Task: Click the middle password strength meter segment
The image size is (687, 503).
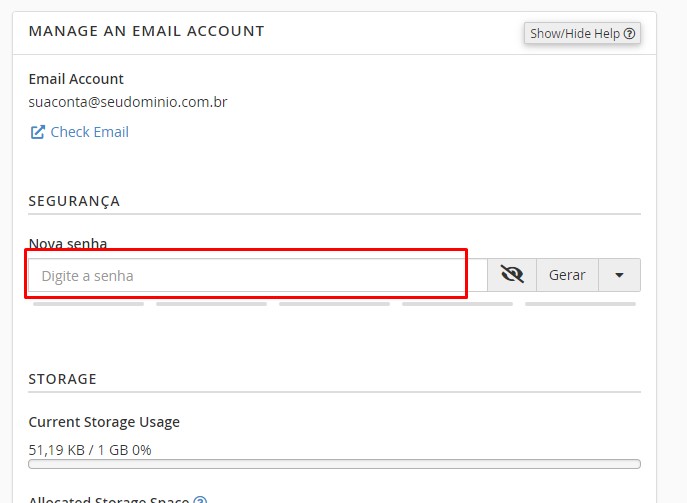Action: tap(334, 303)
